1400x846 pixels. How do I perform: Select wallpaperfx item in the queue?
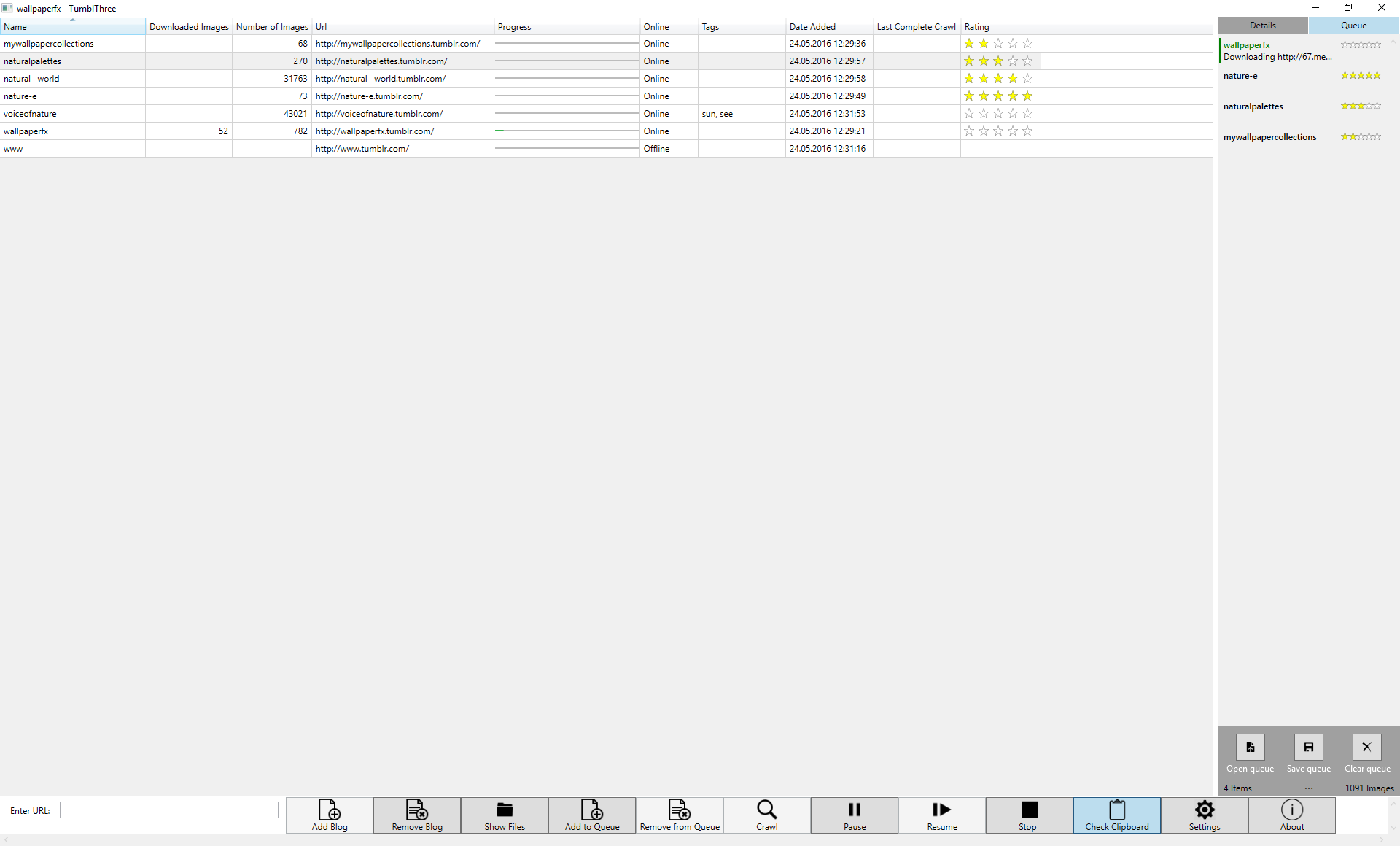pyautogui.click(x=1302, y=50)
